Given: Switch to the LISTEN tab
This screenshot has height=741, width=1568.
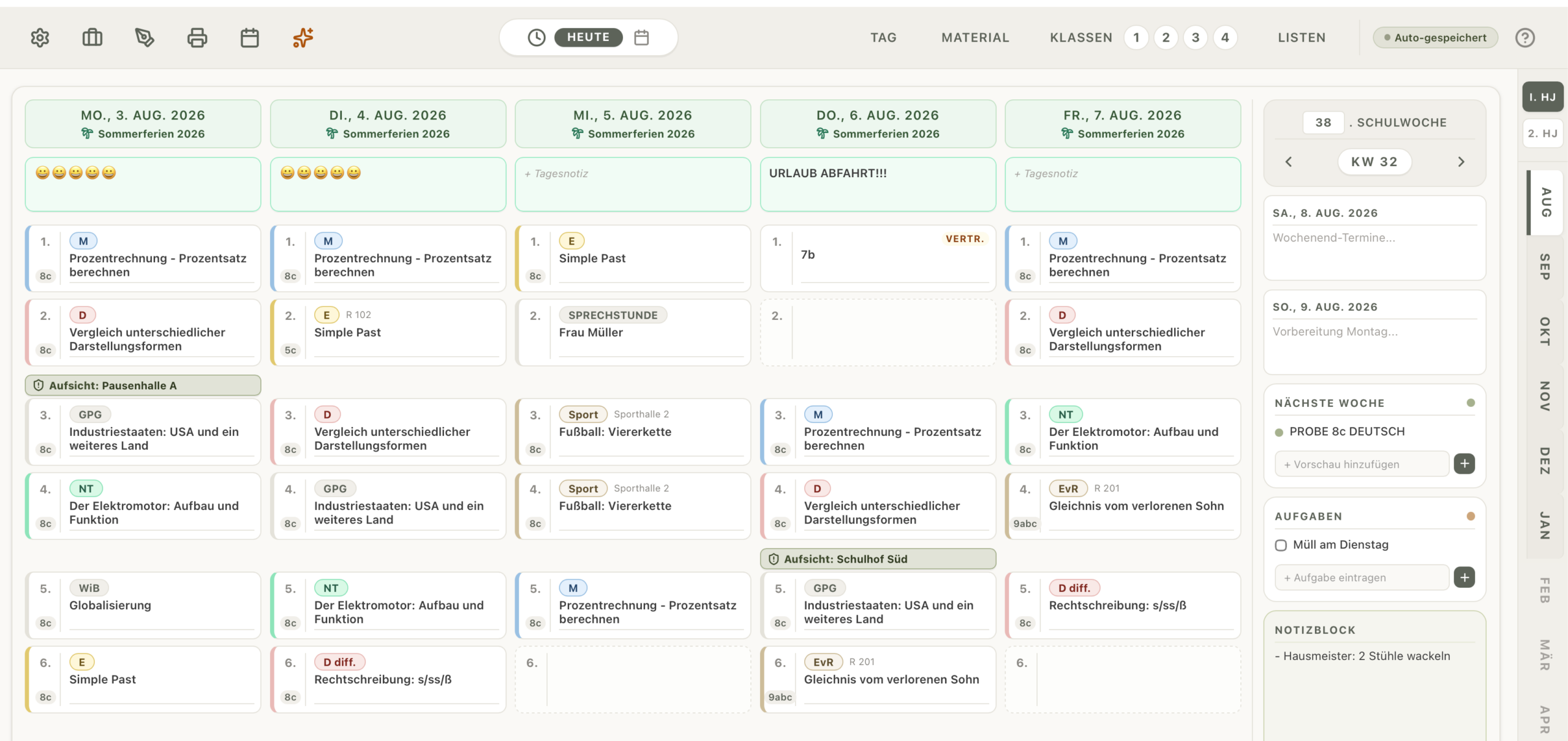Looking at the screenshot, I should pos(1302,37).
